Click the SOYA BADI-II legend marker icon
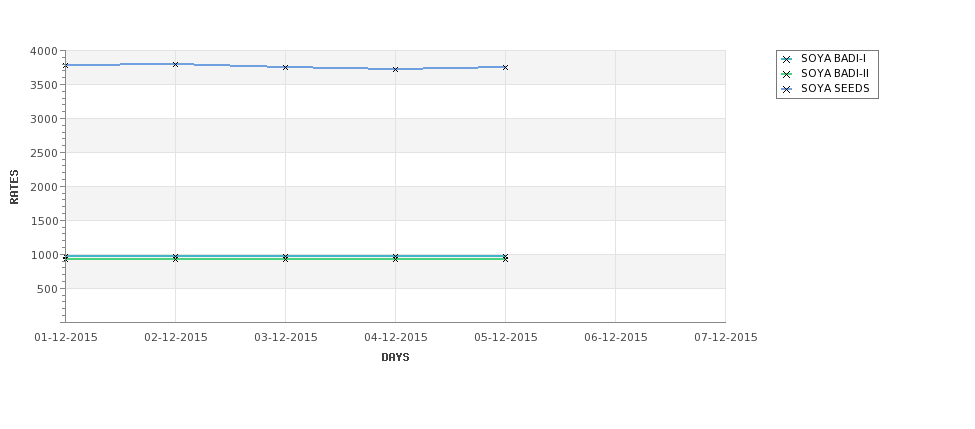The height and width of the screenshot is (429, 975). (x=787, y=75)
